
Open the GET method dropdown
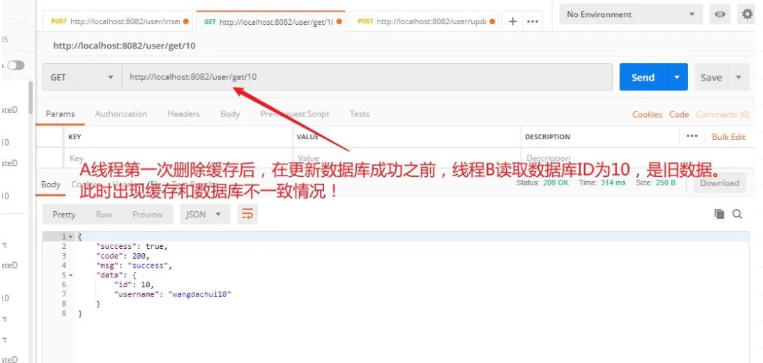tap(82, 77)
